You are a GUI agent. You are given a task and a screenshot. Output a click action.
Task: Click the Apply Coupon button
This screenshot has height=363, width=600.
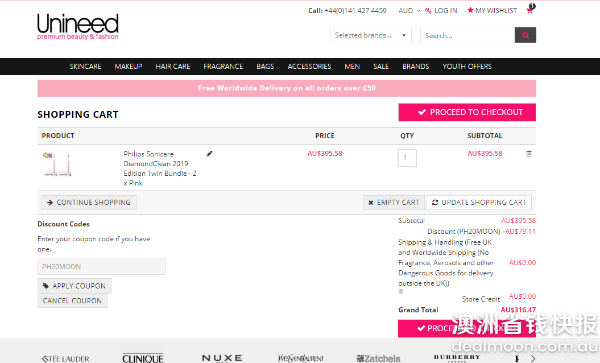pos(74,286)
